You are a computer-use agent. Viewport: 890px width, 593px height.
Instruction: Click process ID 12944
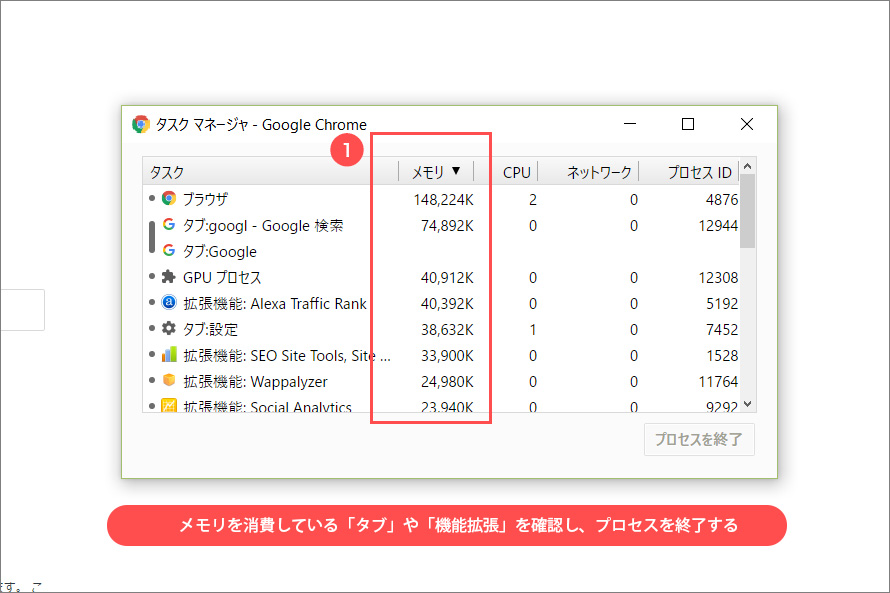pyautogui.click(x=718, y=226)
